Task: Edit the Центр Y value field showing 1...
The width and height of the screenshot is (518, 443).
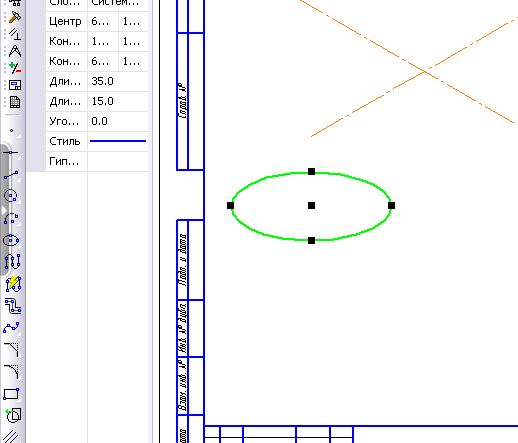Action: (x=133, y=21)
